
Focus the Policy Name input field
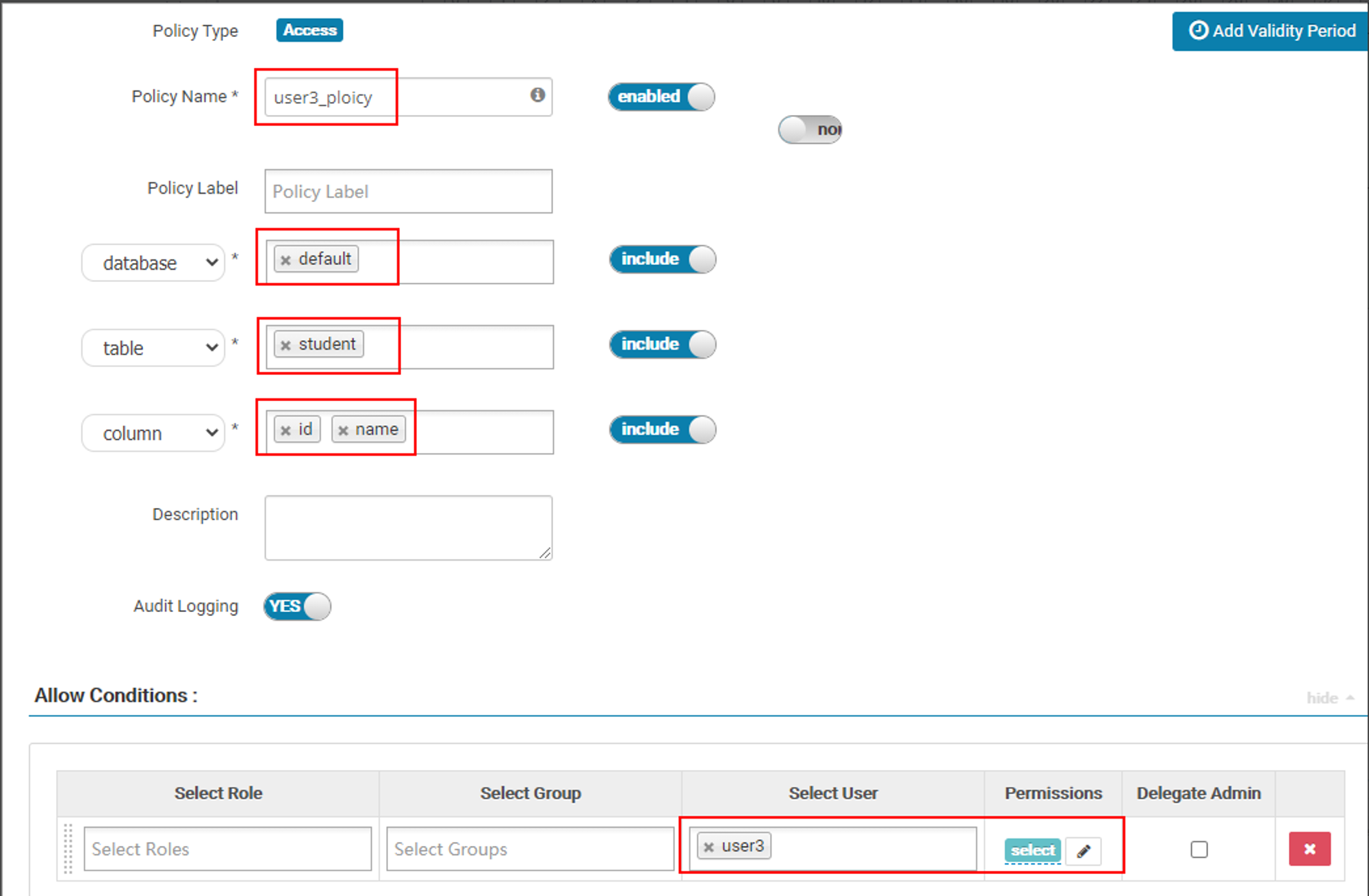(409, 97)
